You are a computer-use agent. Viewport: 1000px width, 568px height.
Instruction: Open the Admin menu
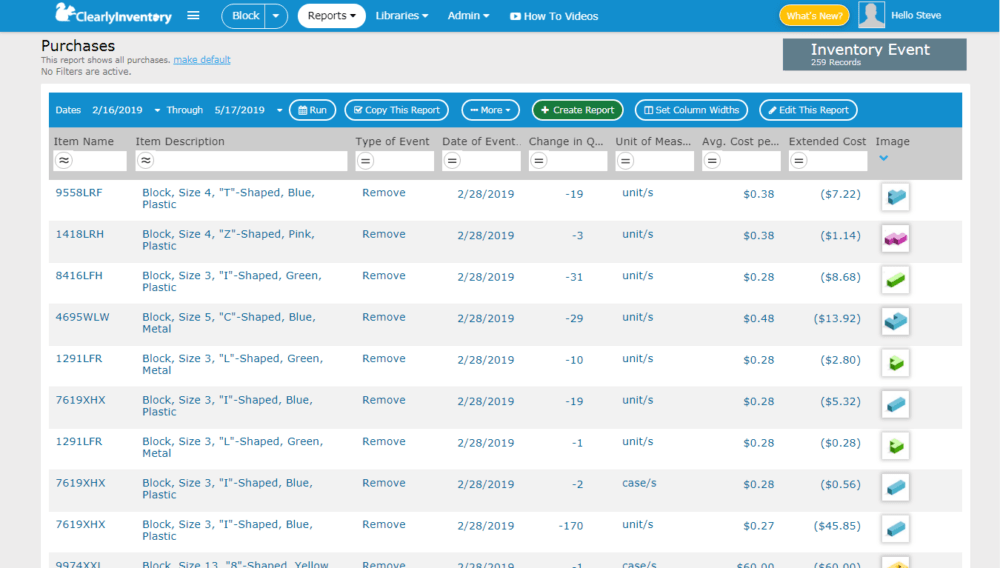pos(468,16)
